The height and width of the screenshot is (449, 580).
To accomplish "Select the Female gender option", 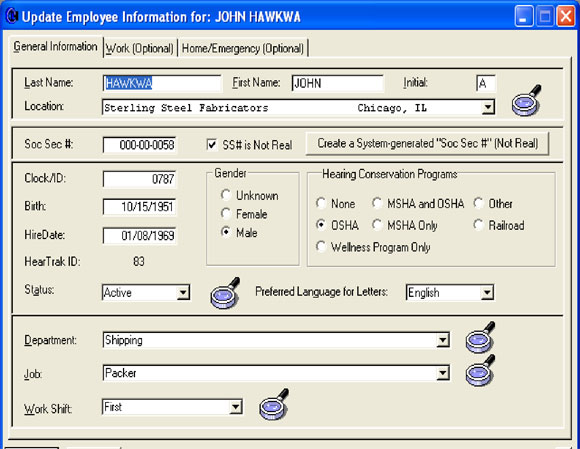I will [226, 213].
